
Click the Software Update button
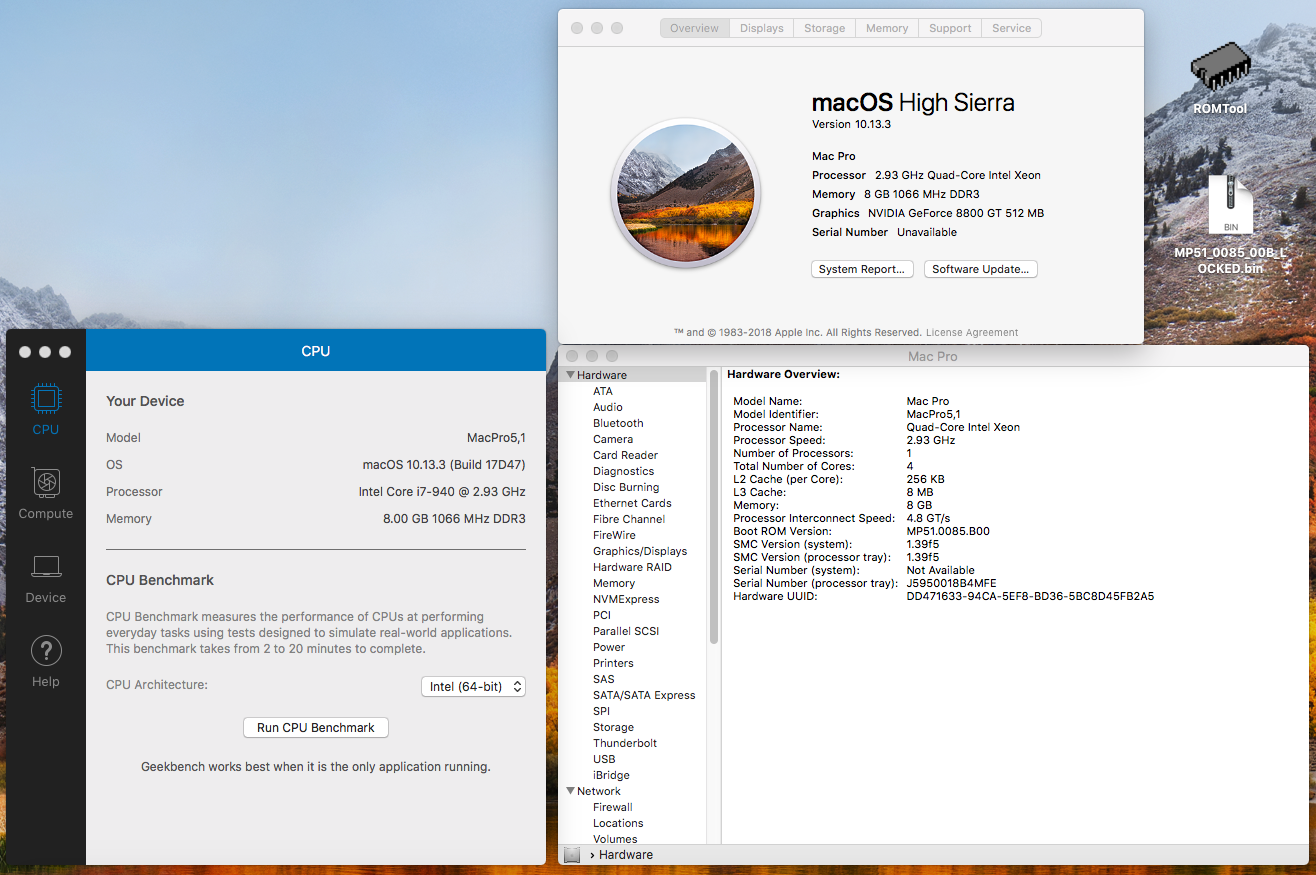click(x=981, y=269)
